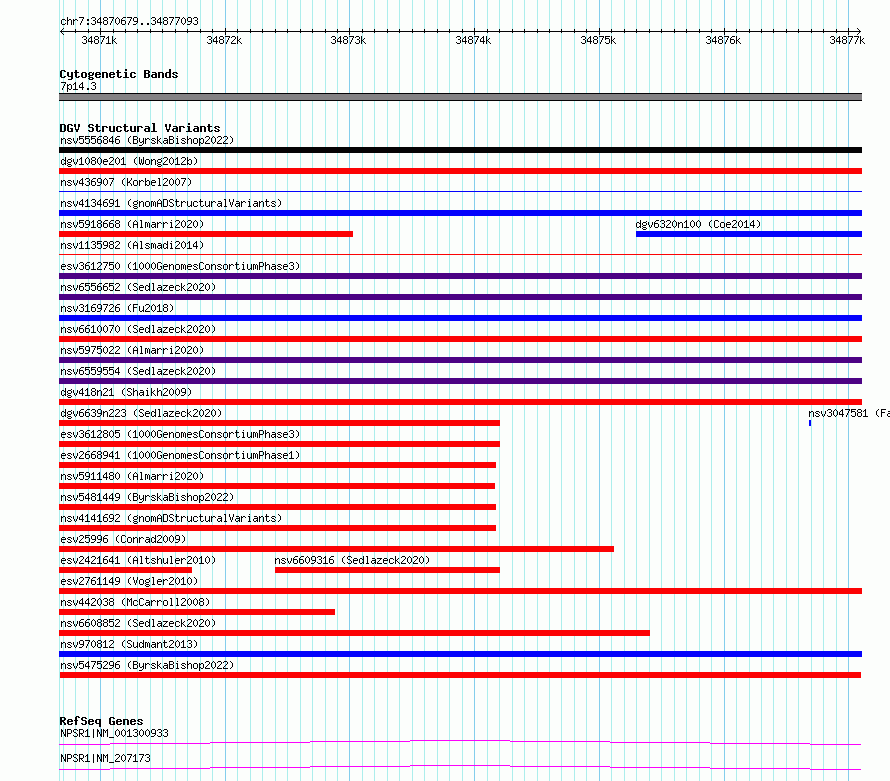Click the 34875k ruler tick label
This screenshot has width=890, height=781.
(x=598, y=40)
